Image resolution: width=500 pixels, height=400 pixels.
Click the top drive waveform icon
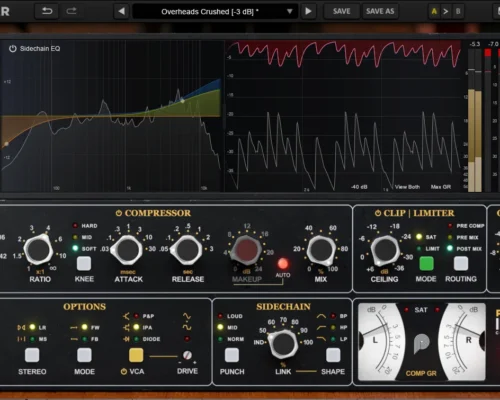click(x=187, y=316)
